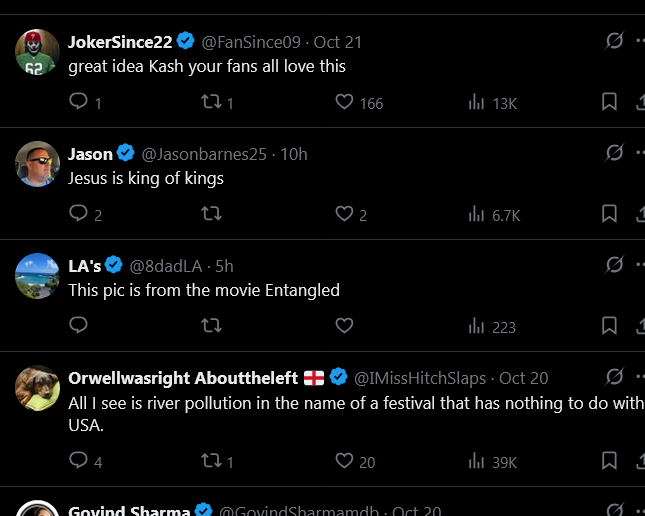Screen dimensions: 645x516
Task: Repost JokerSince22's tweet
Action: [211, 102]
